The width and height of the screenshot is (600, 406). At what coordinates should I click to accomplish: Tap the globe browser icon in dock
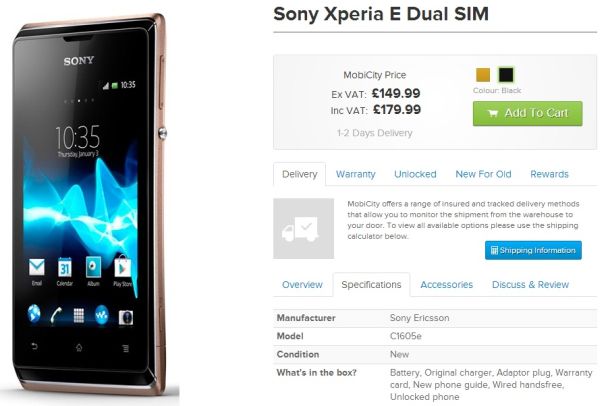pyautogui.click(x=34, y=314)
